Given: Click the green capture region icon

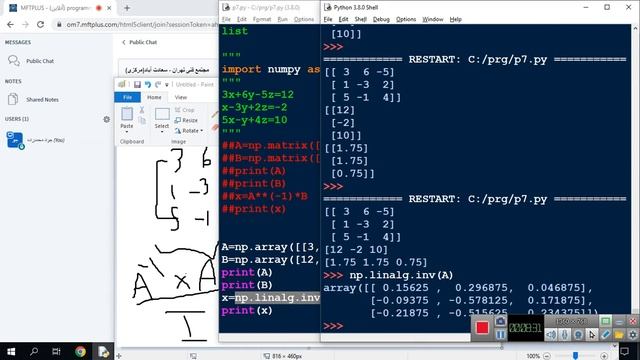Looking at the screenshot, I should 605,321.
